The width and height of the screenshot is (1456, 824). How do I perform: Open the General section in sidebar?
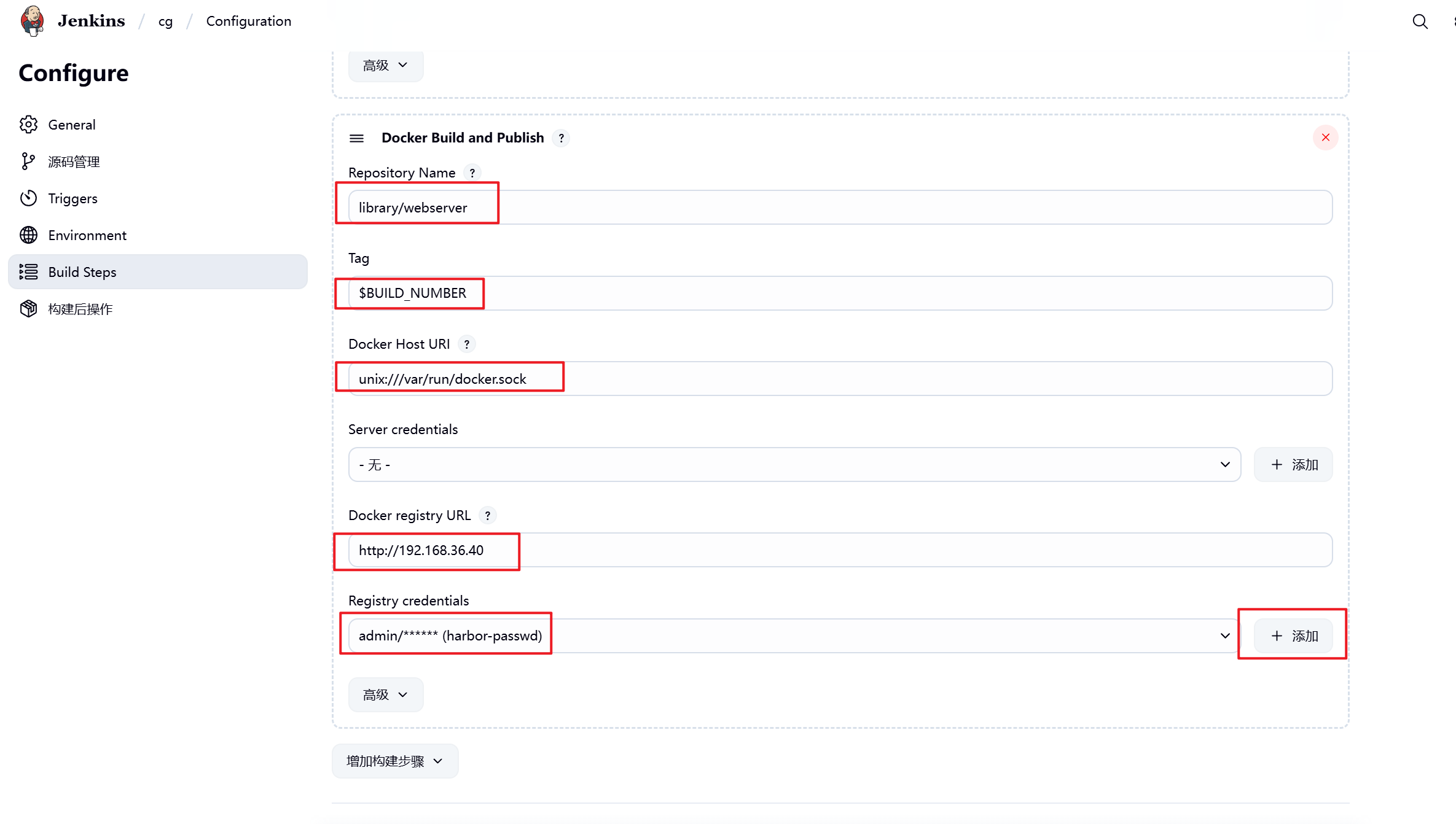pyautogui.click(x=71, y=125)
